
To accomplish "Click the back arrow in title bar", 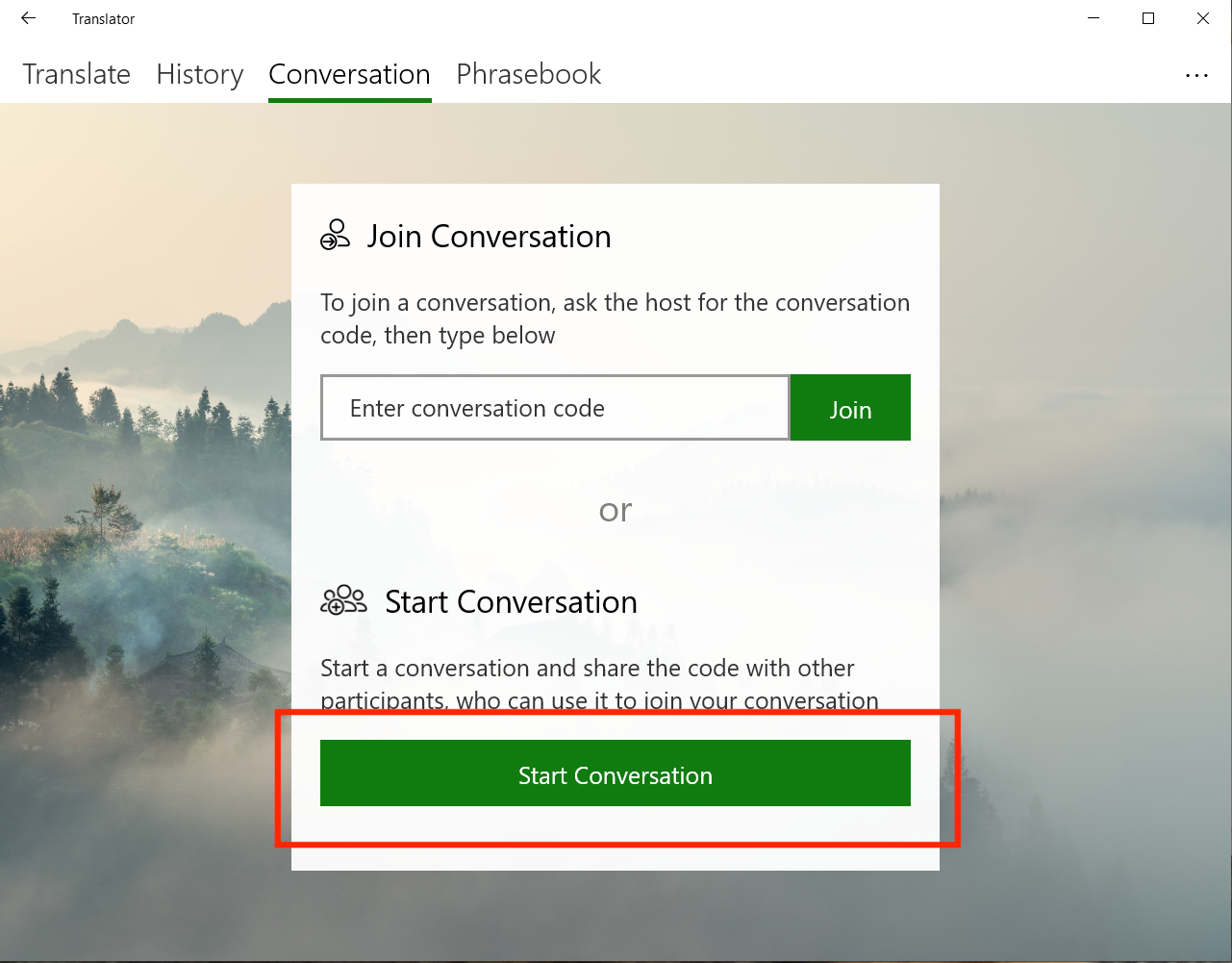I will tap(28, 18).
